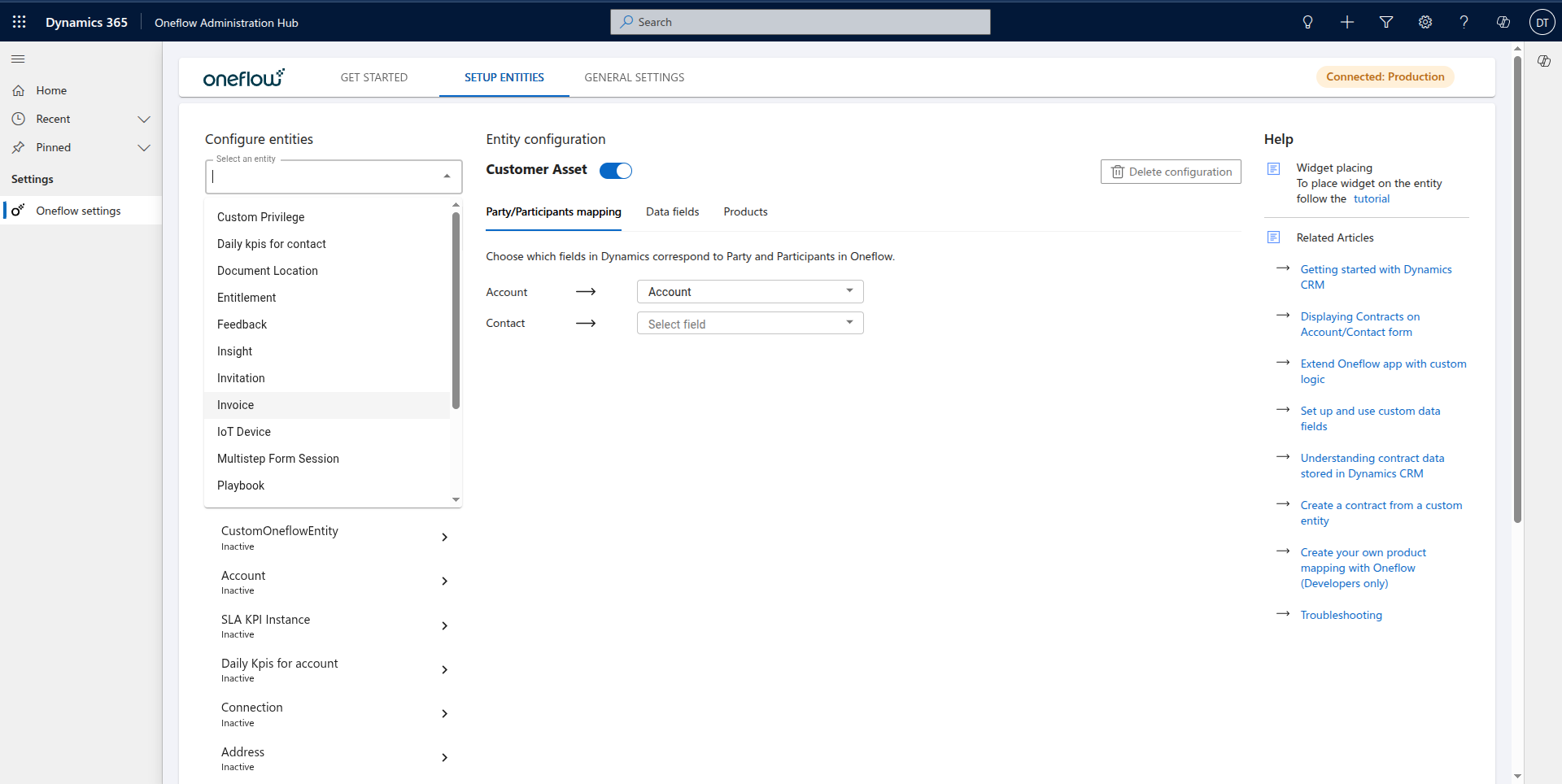The height and width of the screenshot is (784, 1562).
Task: Open the Troubleshooting article link
Action: point(1341,615)
